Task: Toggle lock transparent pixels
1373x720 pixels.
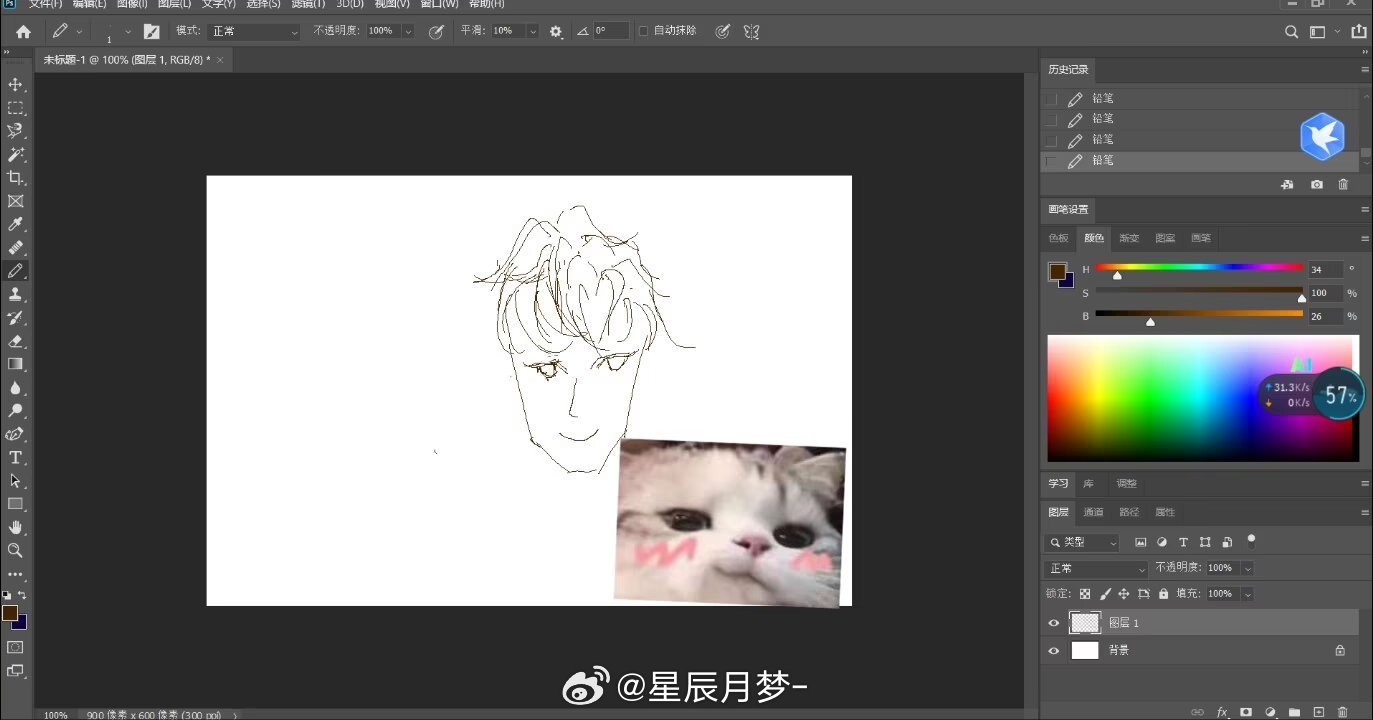Action: (1085, 594)
